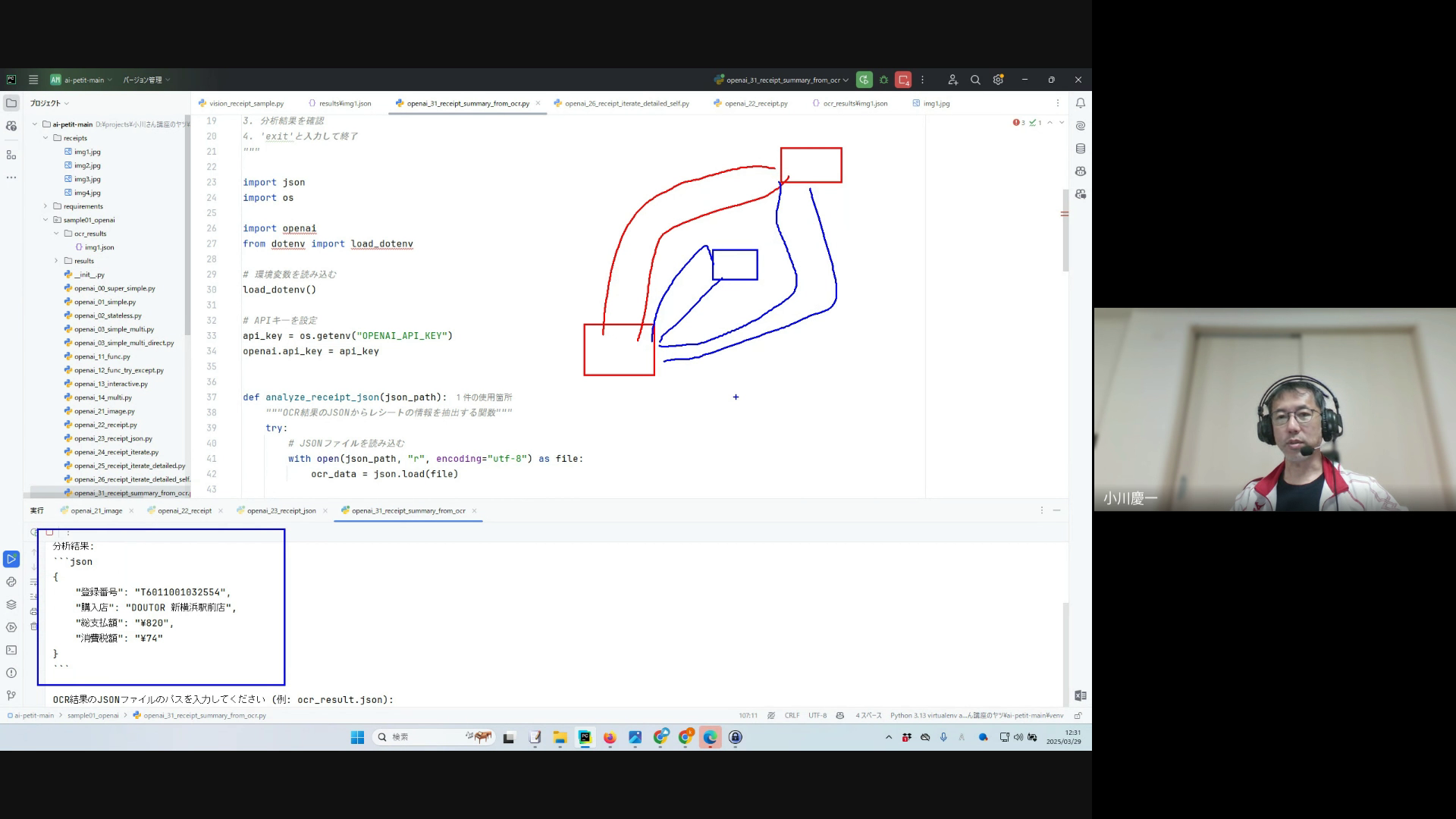Click the editor vertical scrollbar
1456x819 pixels.
pyautogui.click(x=1065, y=231)
